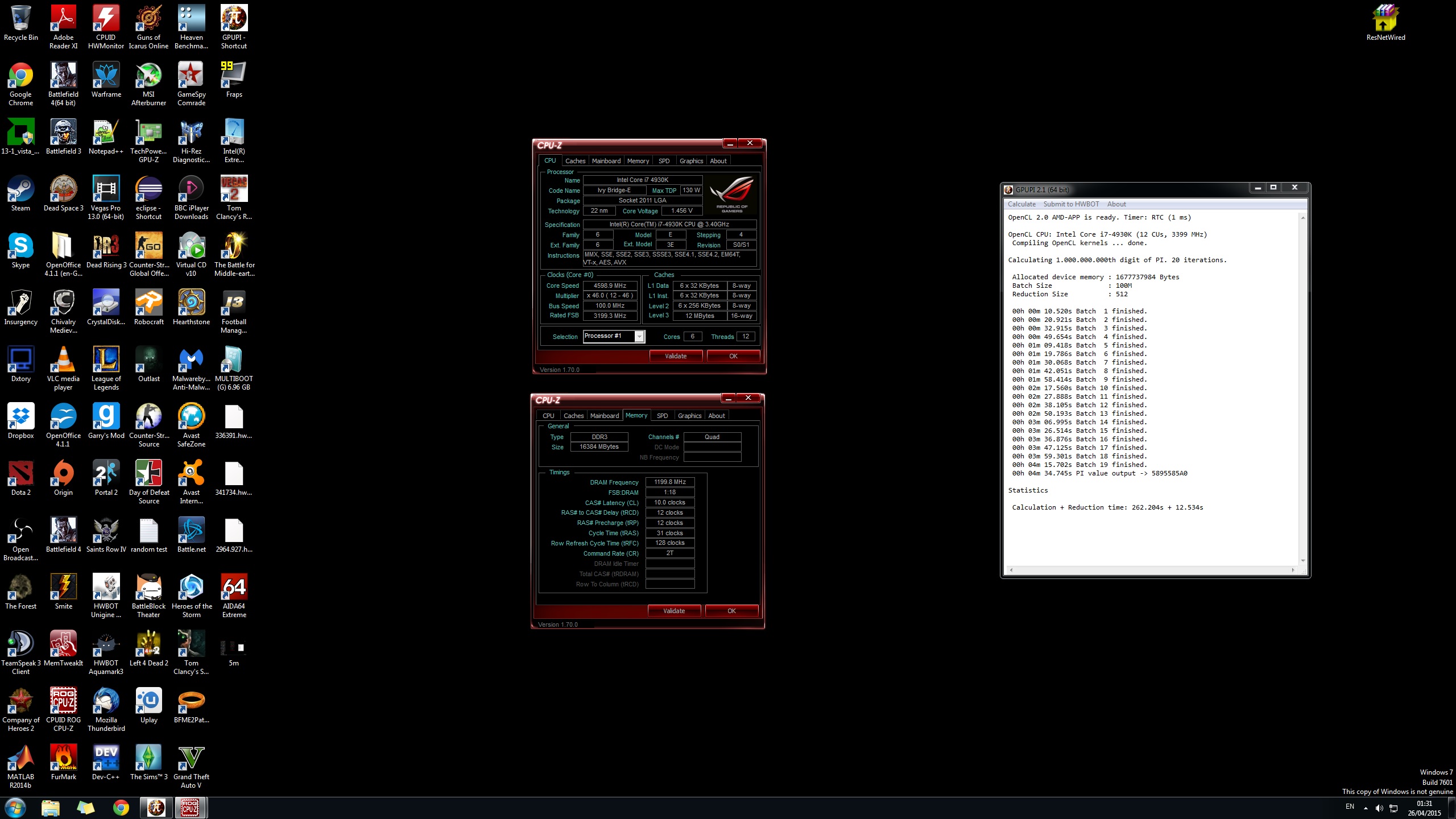The image size is (1456, 819).
Task: Open Windows Explorer from the taskbar
Action: 50,808
